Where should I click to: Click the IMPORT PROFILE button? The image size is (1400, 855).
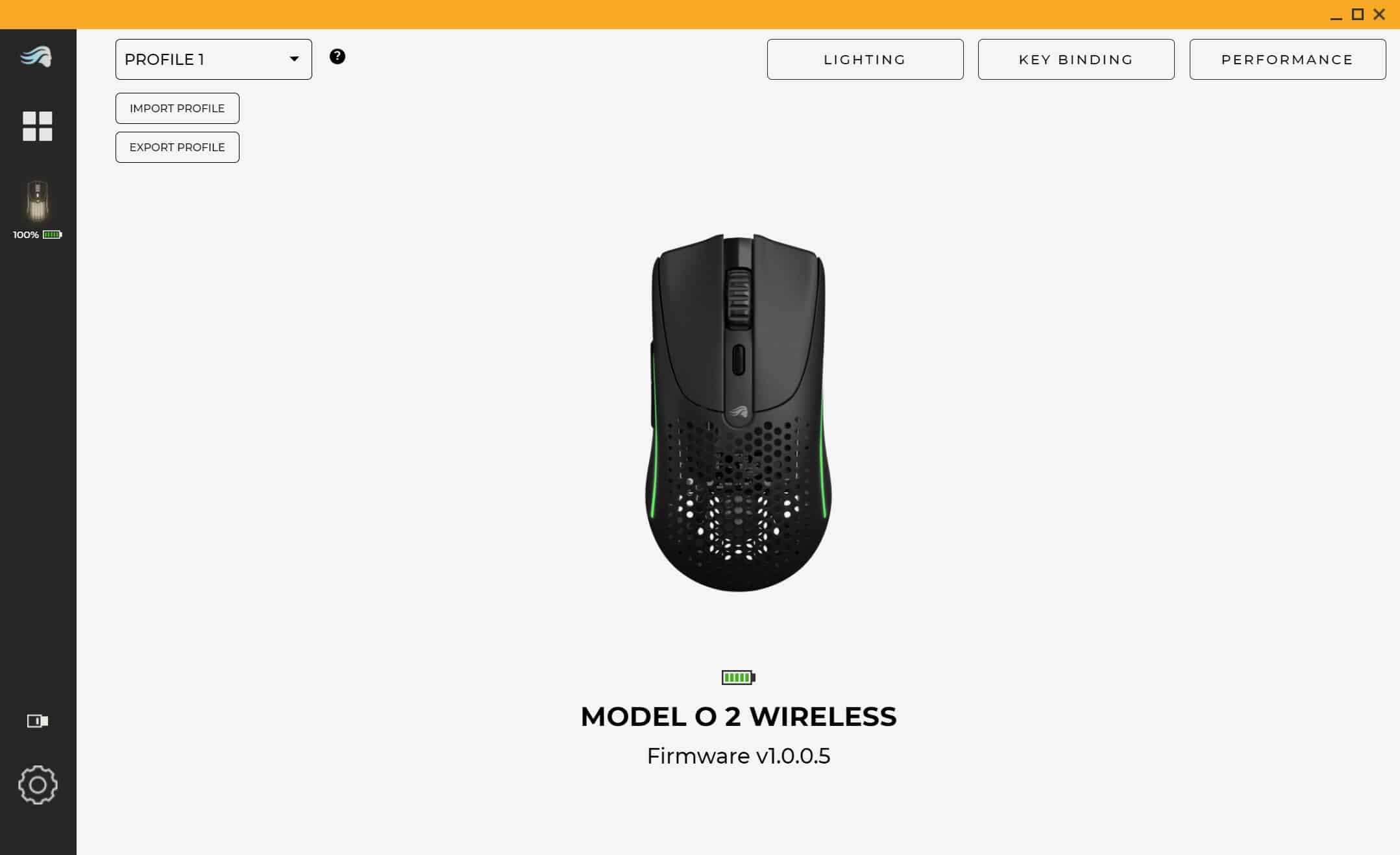[177, 108]
